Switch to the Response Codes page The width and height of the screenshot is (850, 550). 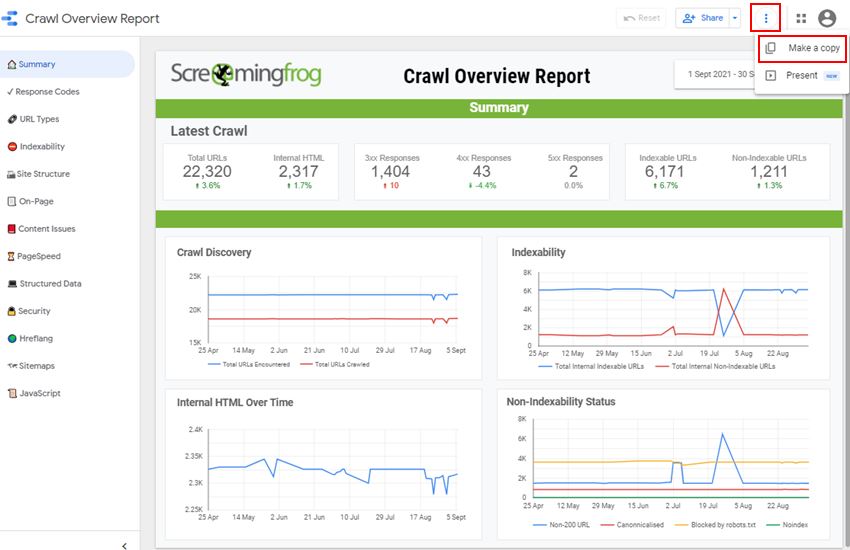43,92
